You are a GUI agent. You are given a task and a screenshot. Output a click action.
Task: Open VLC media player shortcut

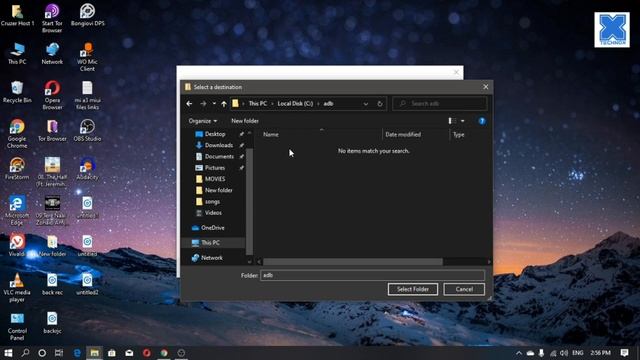(x=17, y=287)
